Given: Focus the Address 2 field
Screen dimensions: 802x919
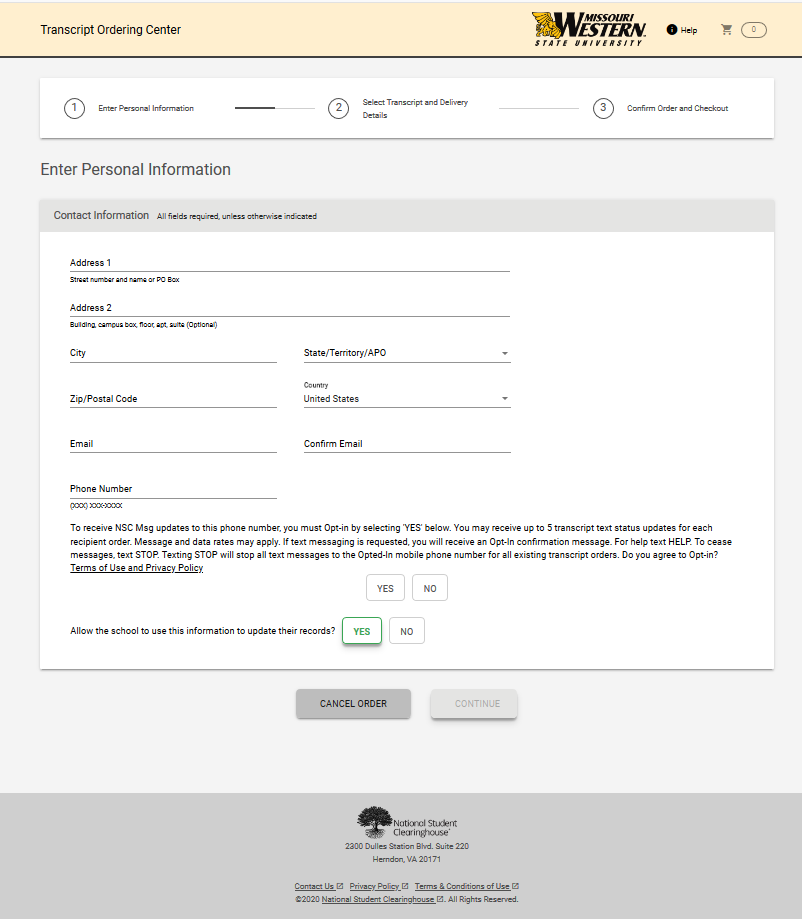Looking at the screenshot, I should click(x=290, y=308).
